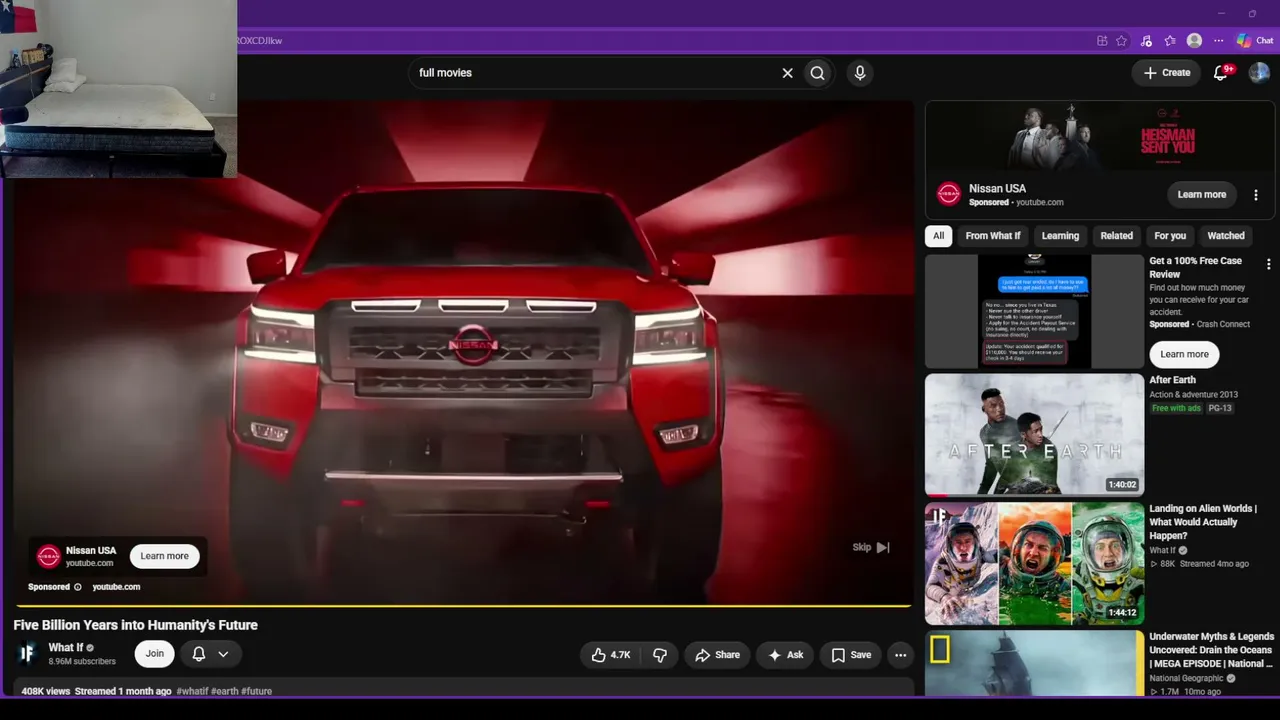Click the #future hashtag
Screen dimensions: 1280x720
coord(257,691)
